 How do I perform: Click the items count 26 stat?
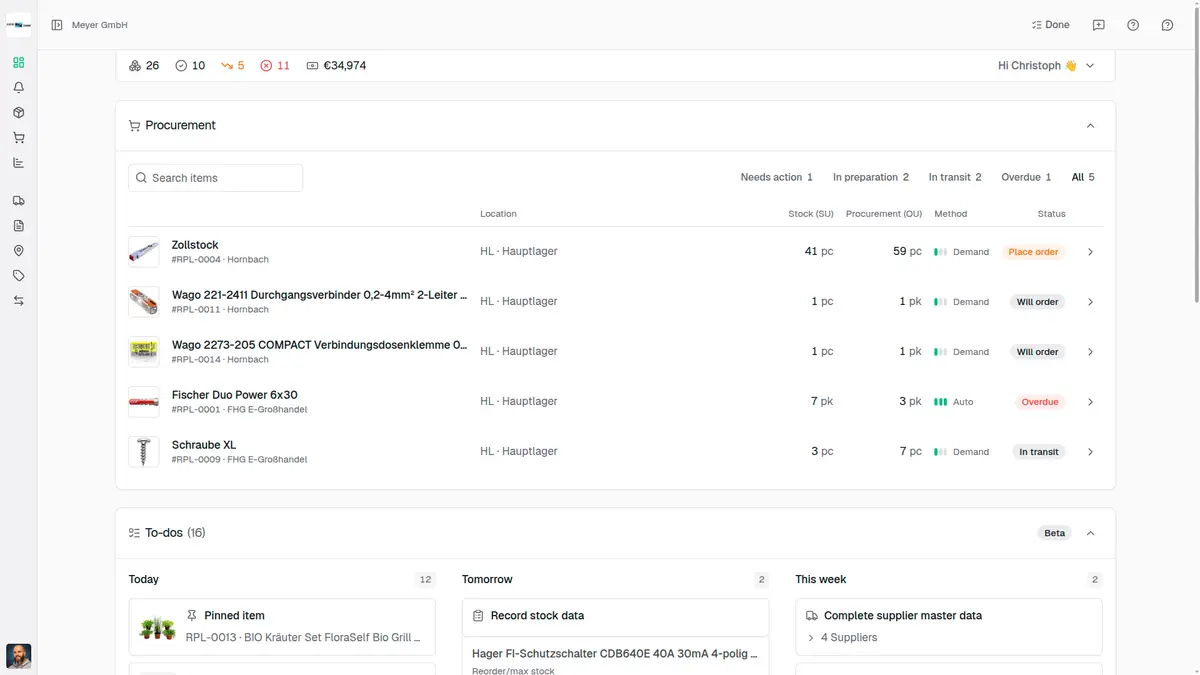tap(144, 66)
